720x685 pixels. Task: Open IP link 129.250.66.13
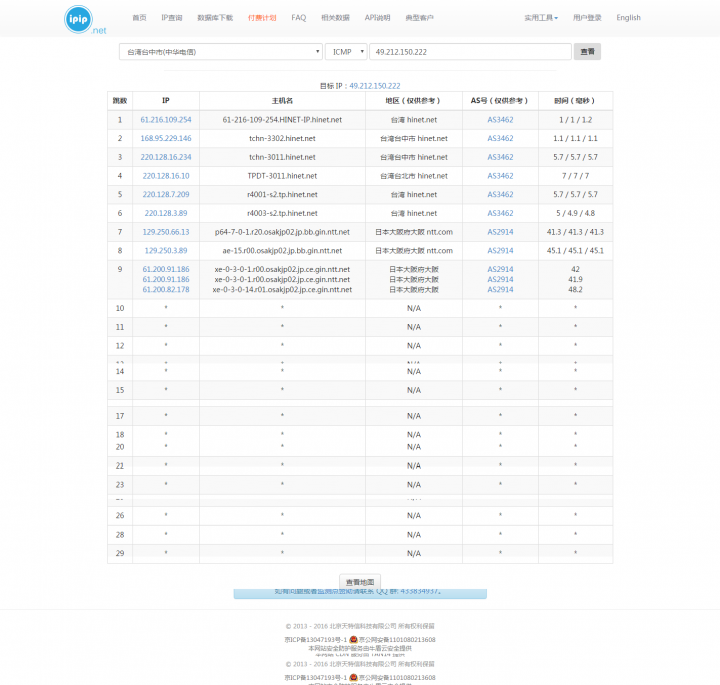166,232
